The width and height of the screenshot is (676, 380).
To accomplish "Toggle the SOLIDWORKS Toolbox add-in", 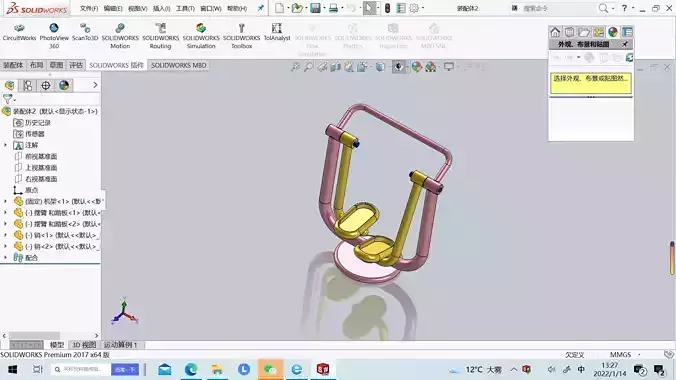I will click(x=241, y=36).
